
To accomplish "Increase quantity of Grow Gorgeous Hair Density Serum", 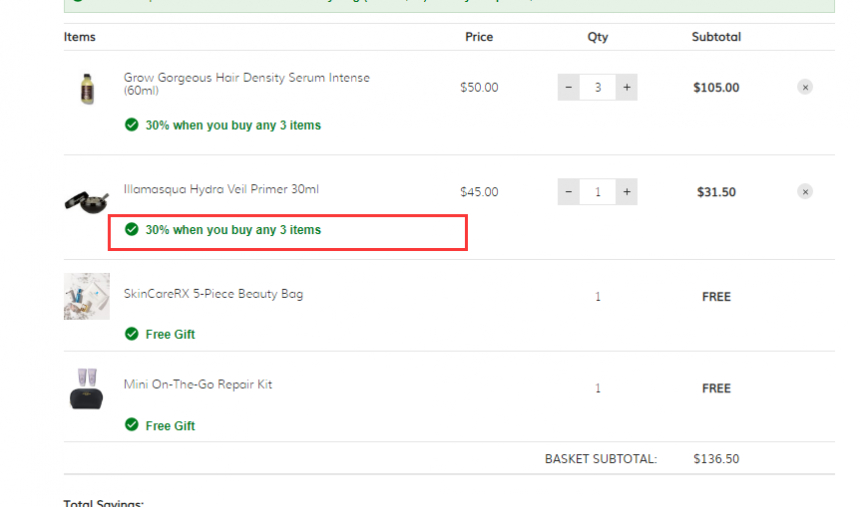I will pyautogui.click(x=626, y=87).
